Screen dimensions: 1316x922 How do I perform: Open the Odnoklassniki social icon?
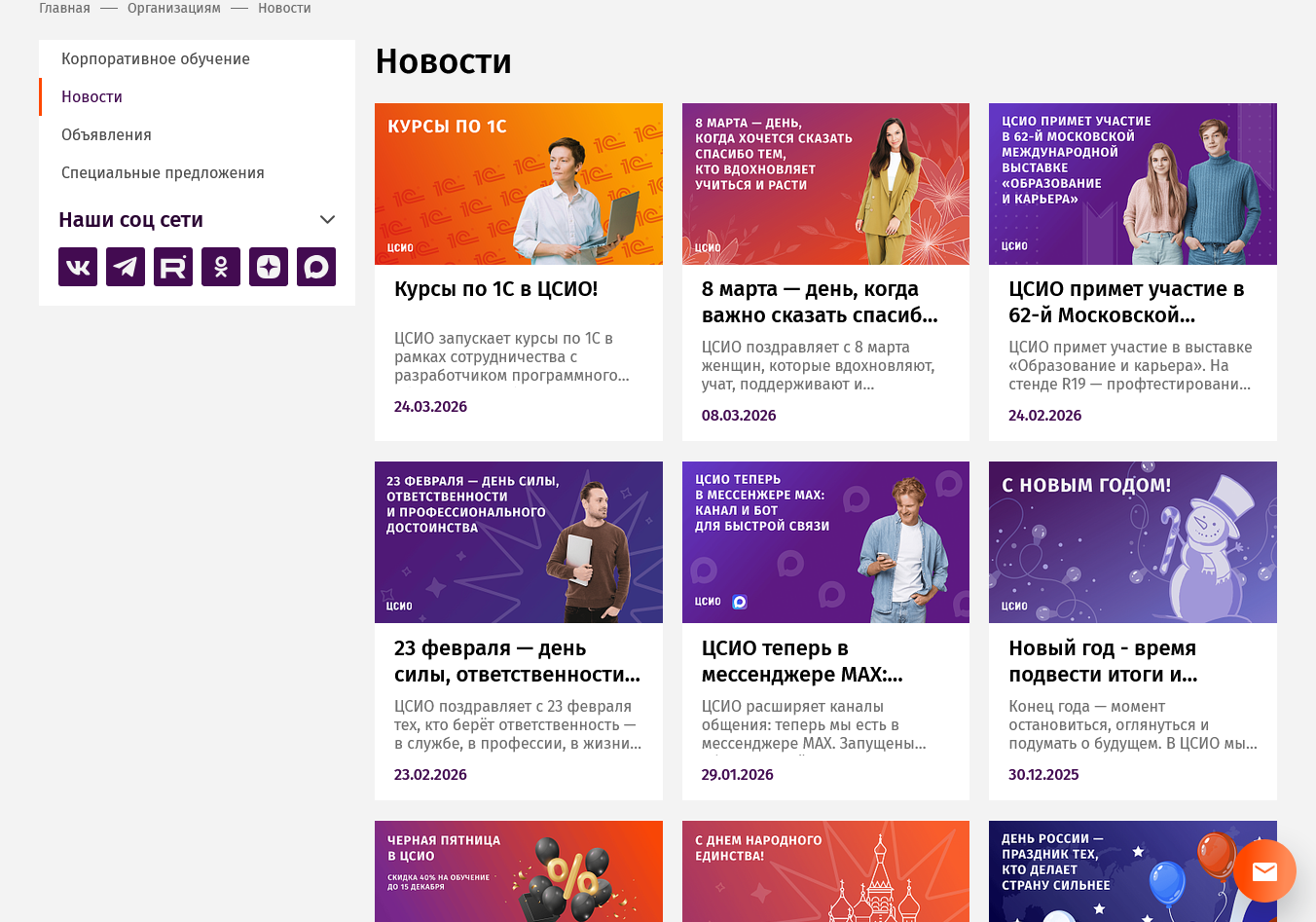(x=221, y=267)
